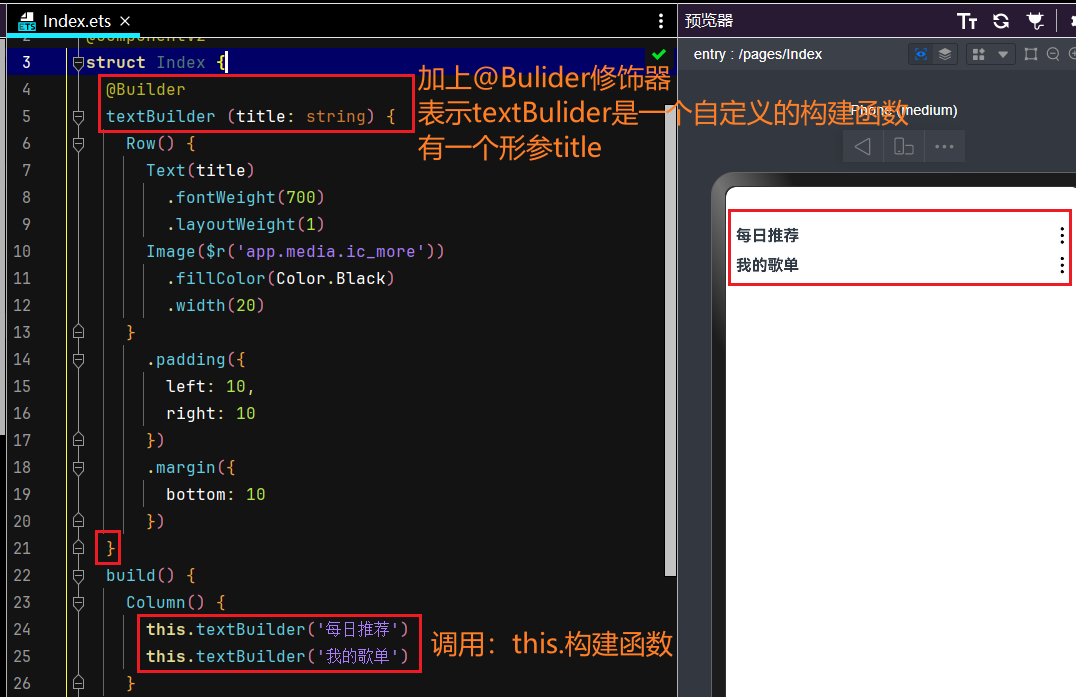
Task: Click the more icon beside 我的歌单 in the preview
Action: (1062, 265)
